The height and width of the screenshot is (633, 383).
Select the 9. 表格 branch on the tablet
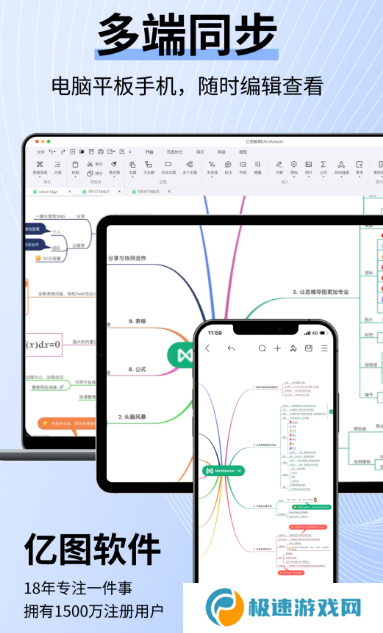pos(137,321)
